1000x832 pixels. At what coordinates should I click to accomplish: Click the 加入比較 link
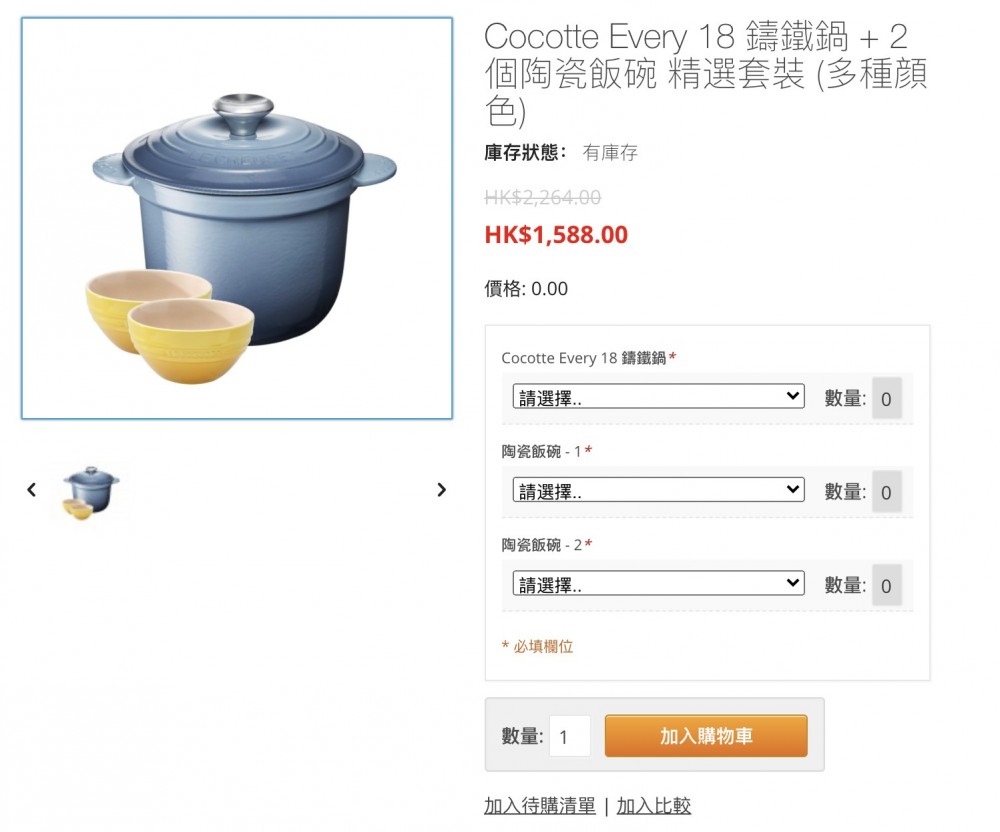[x=654, y=805]
